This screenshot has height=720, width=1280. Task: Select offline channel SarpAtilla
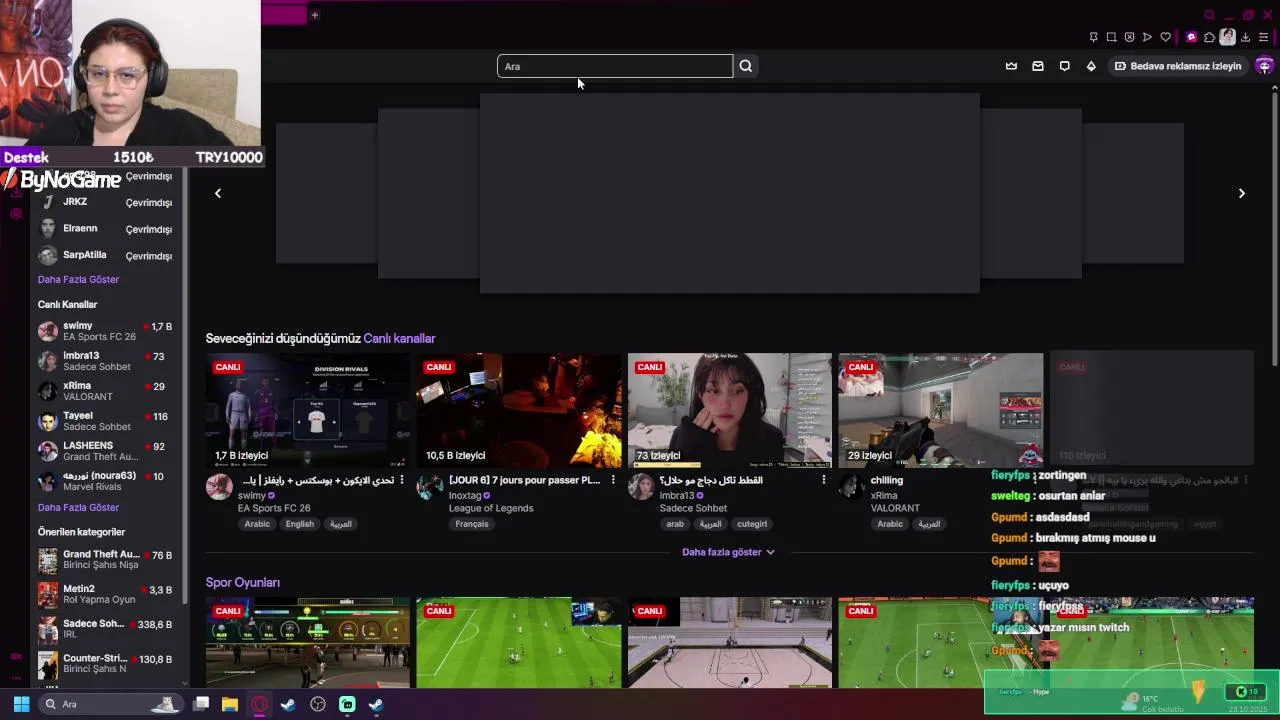tap(105, 256)
